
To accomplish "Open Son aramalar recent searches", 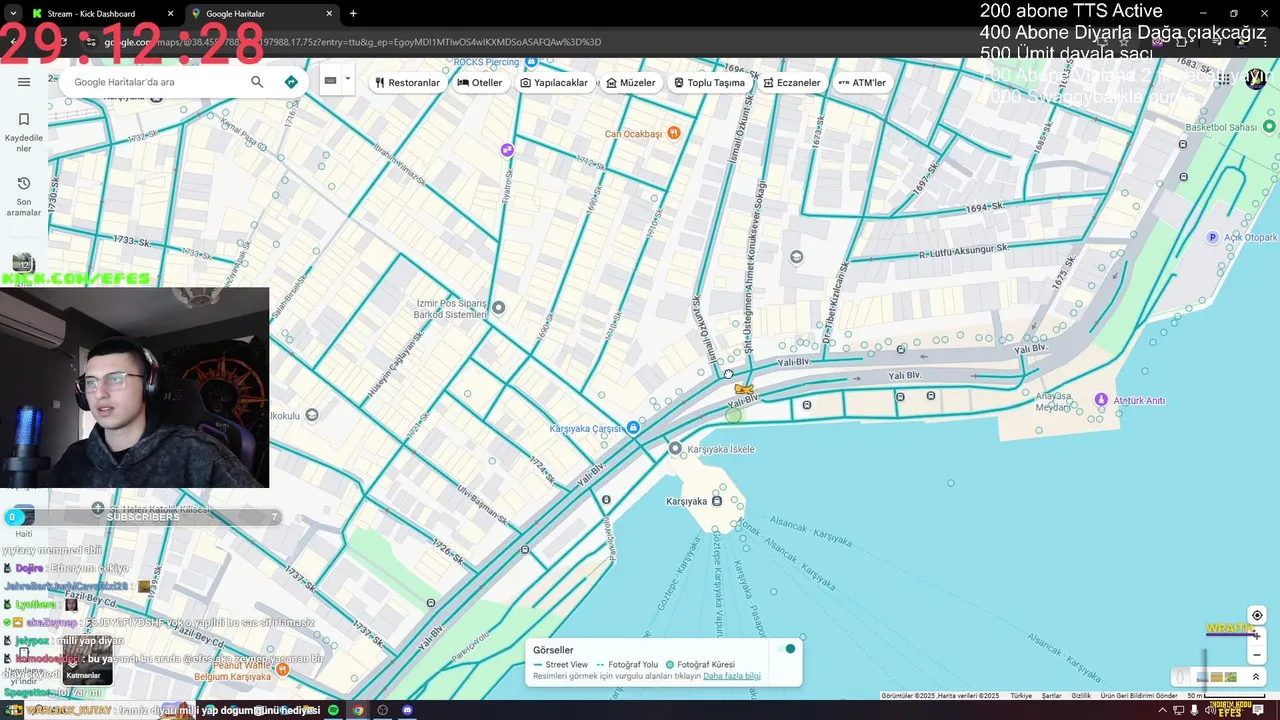I will coord(24,197).
